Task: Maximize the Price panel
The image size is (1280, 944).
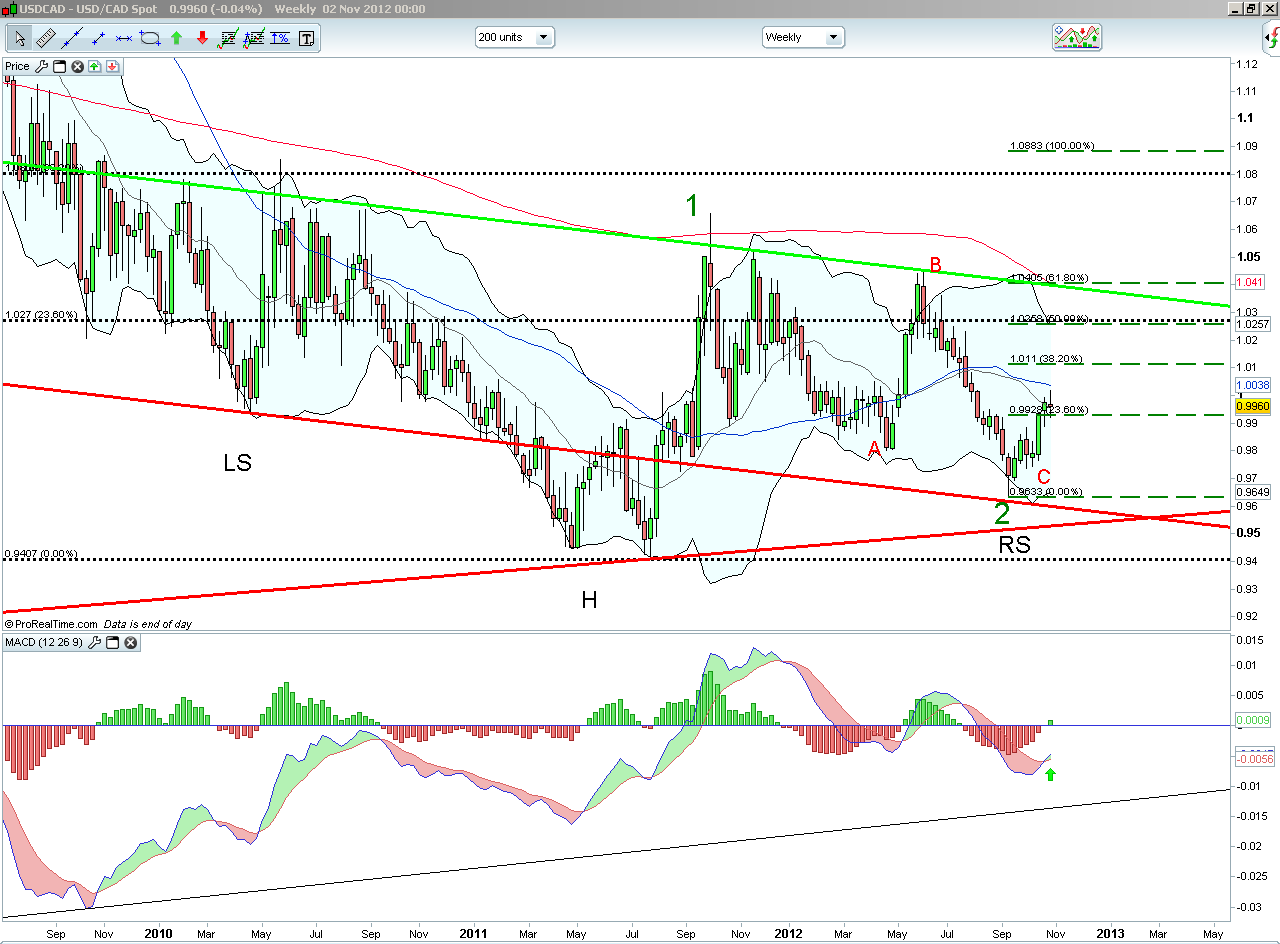Action: pyautogui.click(x=59, y=67)
